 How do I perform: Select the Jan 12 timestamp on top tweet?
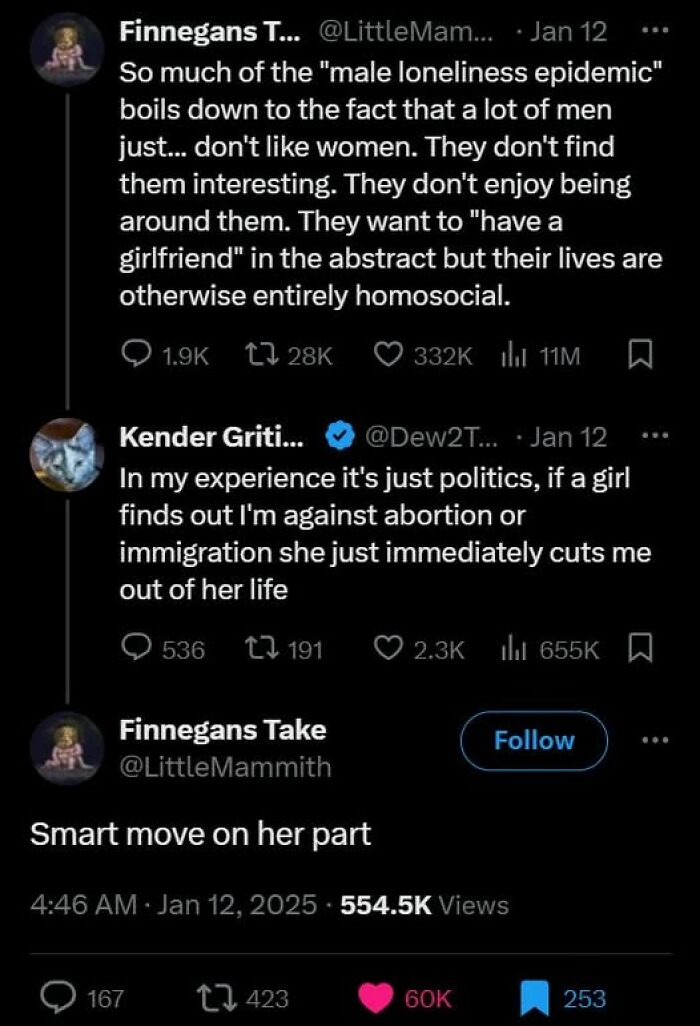coord(567,31)
